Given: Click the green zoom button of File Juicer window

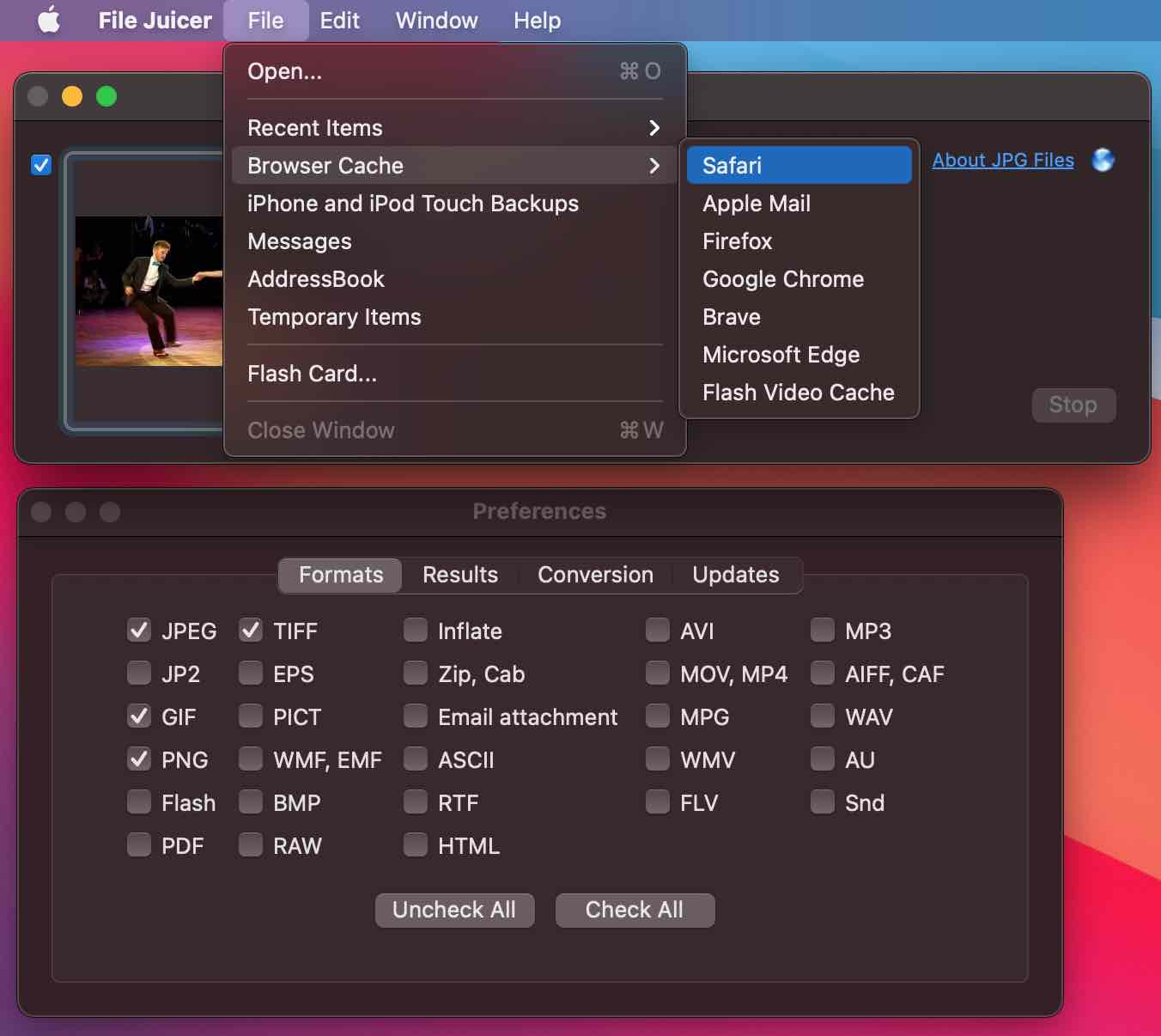Looking at the screenshot, I should pyautogui.click(x=106, y=96).
